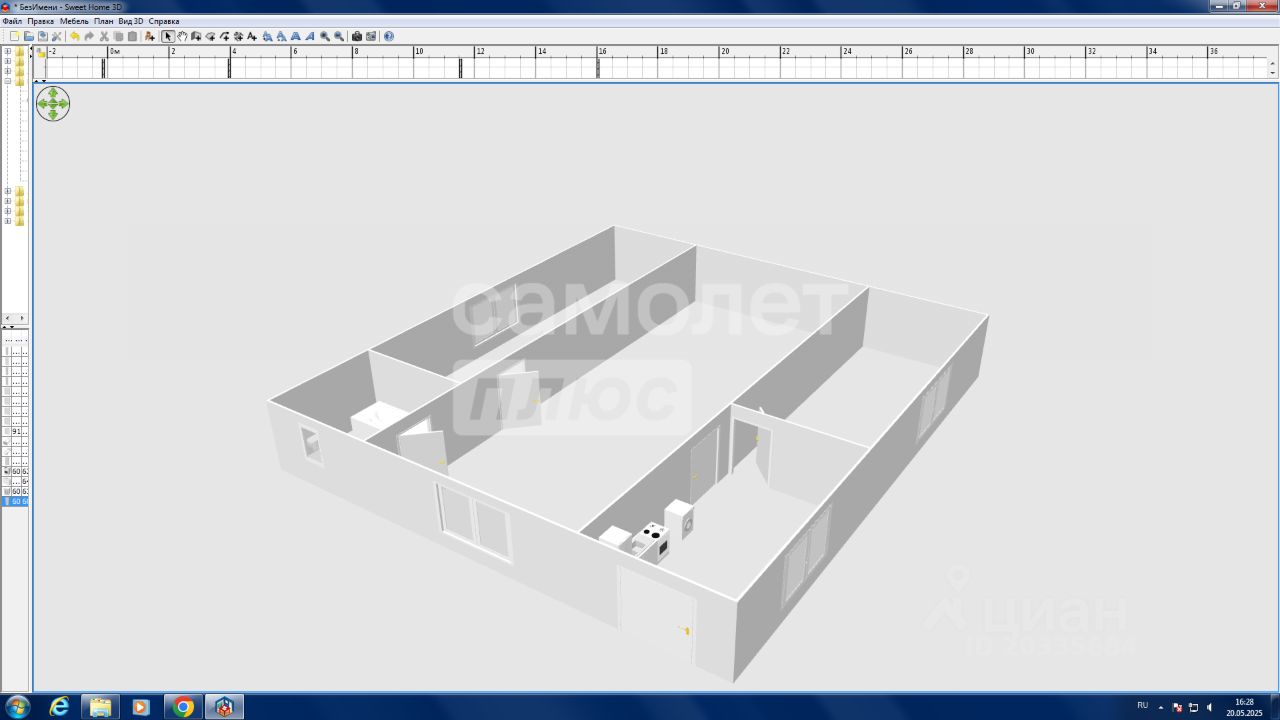Choose the Create polylines tool

pyautogui.click(x=224, y=36)
